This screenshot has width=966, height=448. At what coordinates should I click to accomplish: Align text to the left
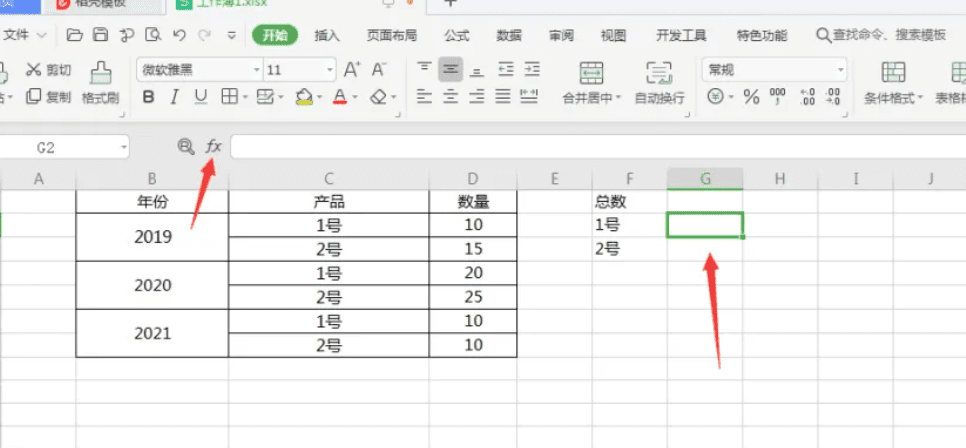(x=424, y=96)
